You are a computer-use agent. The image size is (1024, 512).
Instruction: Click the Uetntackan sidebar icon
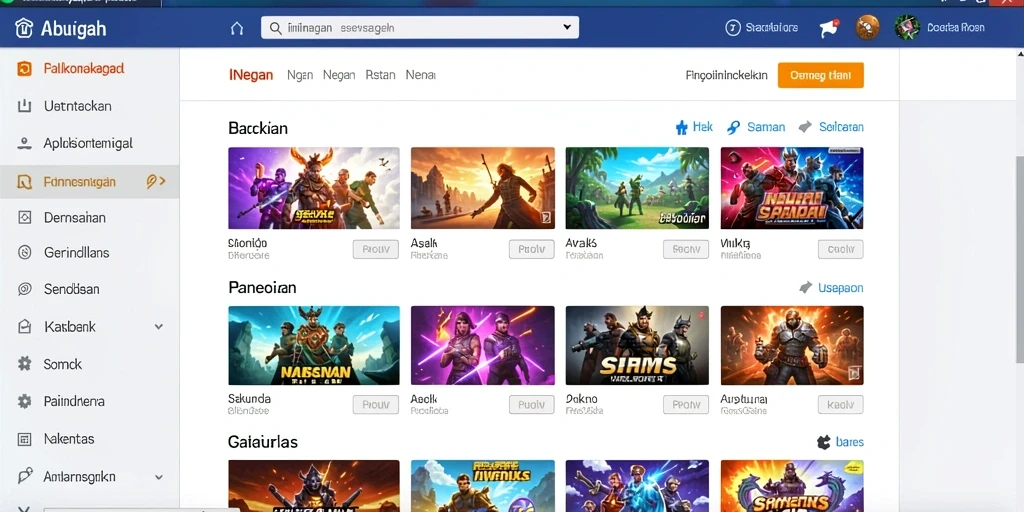point(24,106)
